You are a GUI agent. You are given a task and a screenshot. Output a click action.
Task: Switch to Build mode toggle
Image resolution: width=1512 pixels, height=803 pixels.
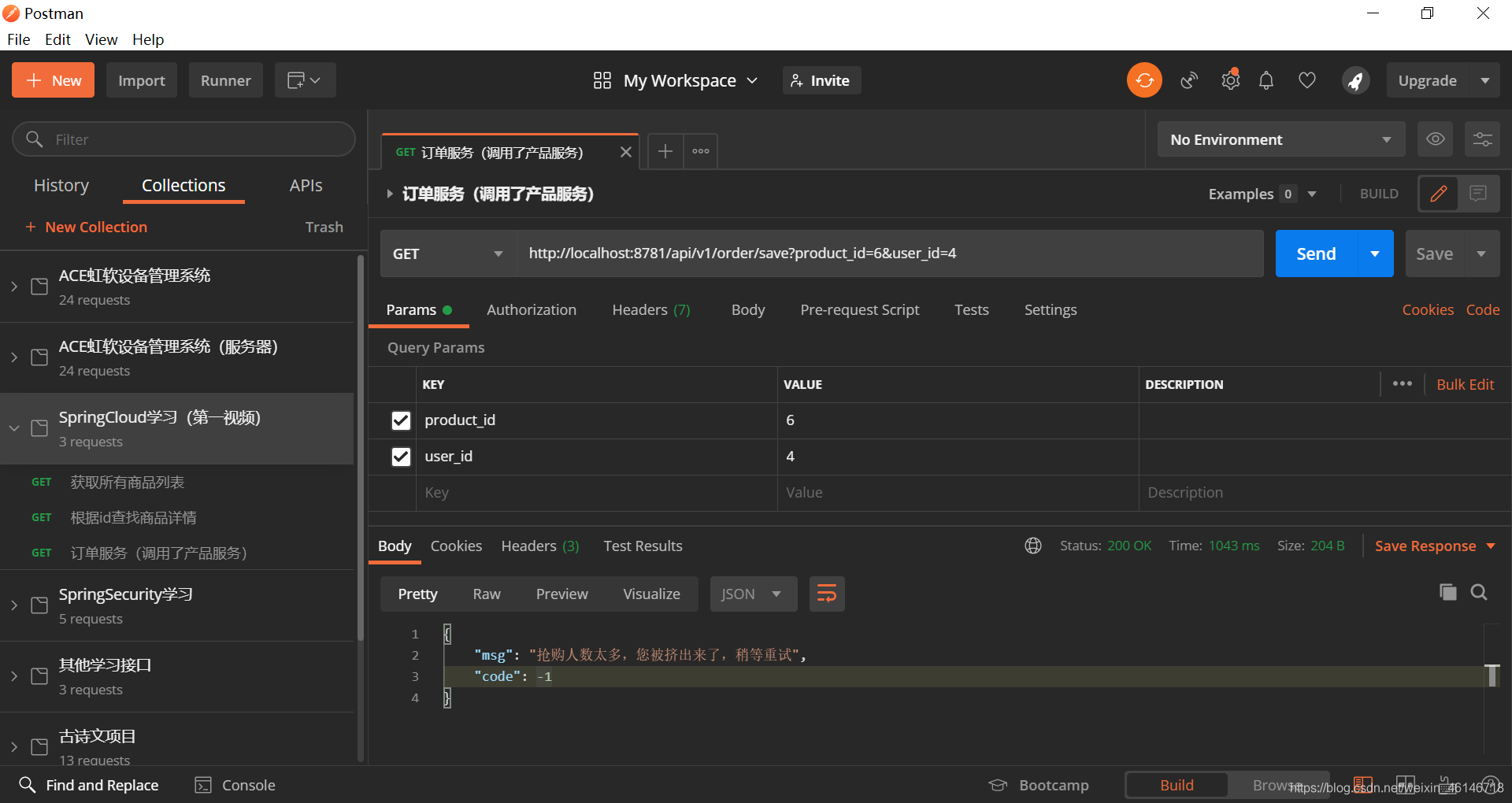(x=1177, y=785)
